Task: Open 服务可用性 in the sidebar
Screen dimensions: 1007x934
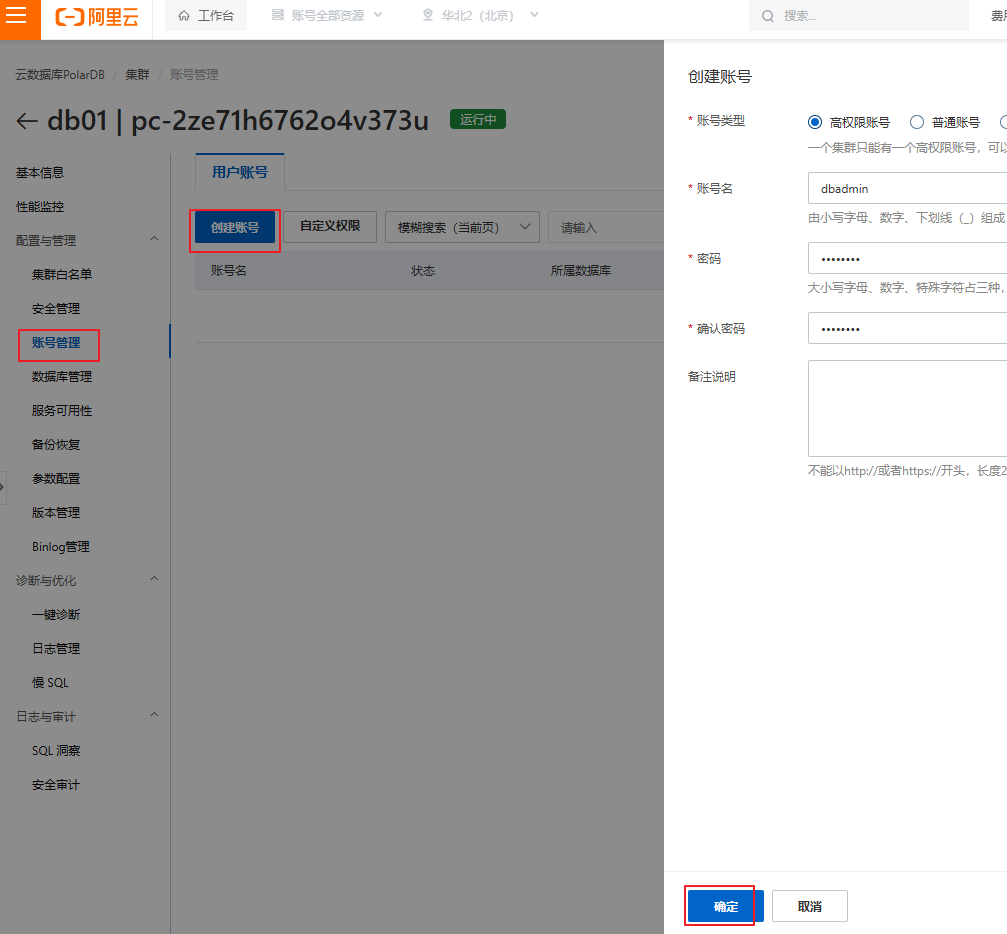Action: click(x=62, y=410)
